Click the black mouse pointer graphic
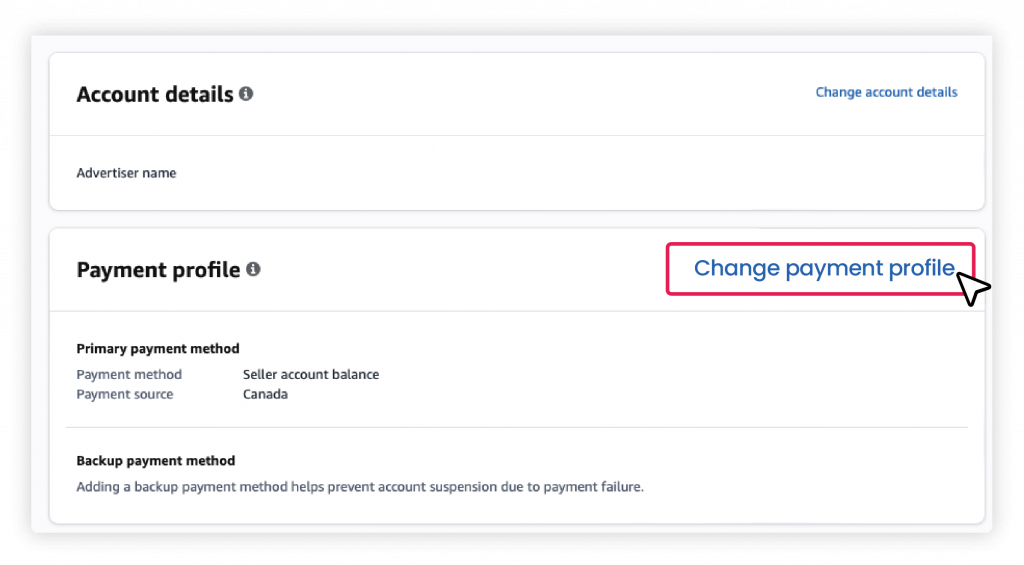1024x565 pixels. coord(974,288)
